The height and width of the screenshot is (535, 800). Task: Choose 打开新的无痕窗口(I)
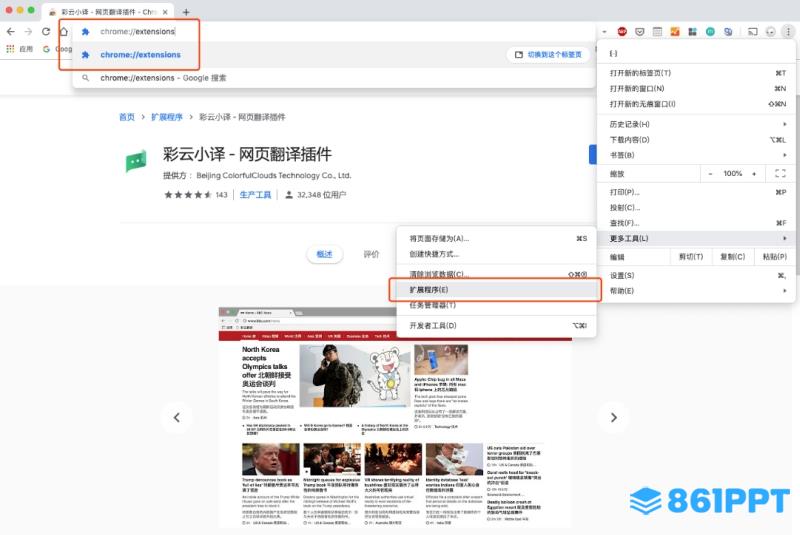click(x=697, y=104)
